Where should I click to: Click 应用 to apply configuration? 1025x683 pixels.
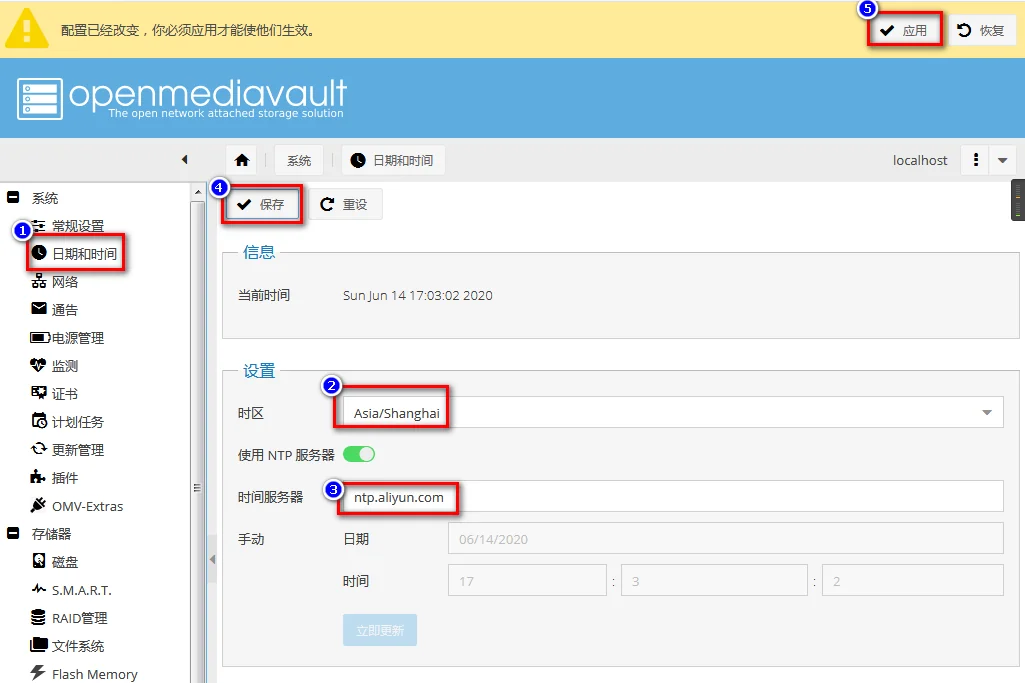[905, 30]
